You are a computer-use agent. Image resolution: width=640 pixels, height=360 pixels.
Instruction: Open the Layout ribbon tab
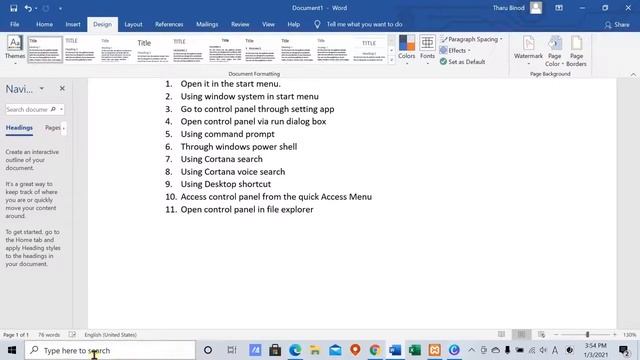(x=133, y=24)
